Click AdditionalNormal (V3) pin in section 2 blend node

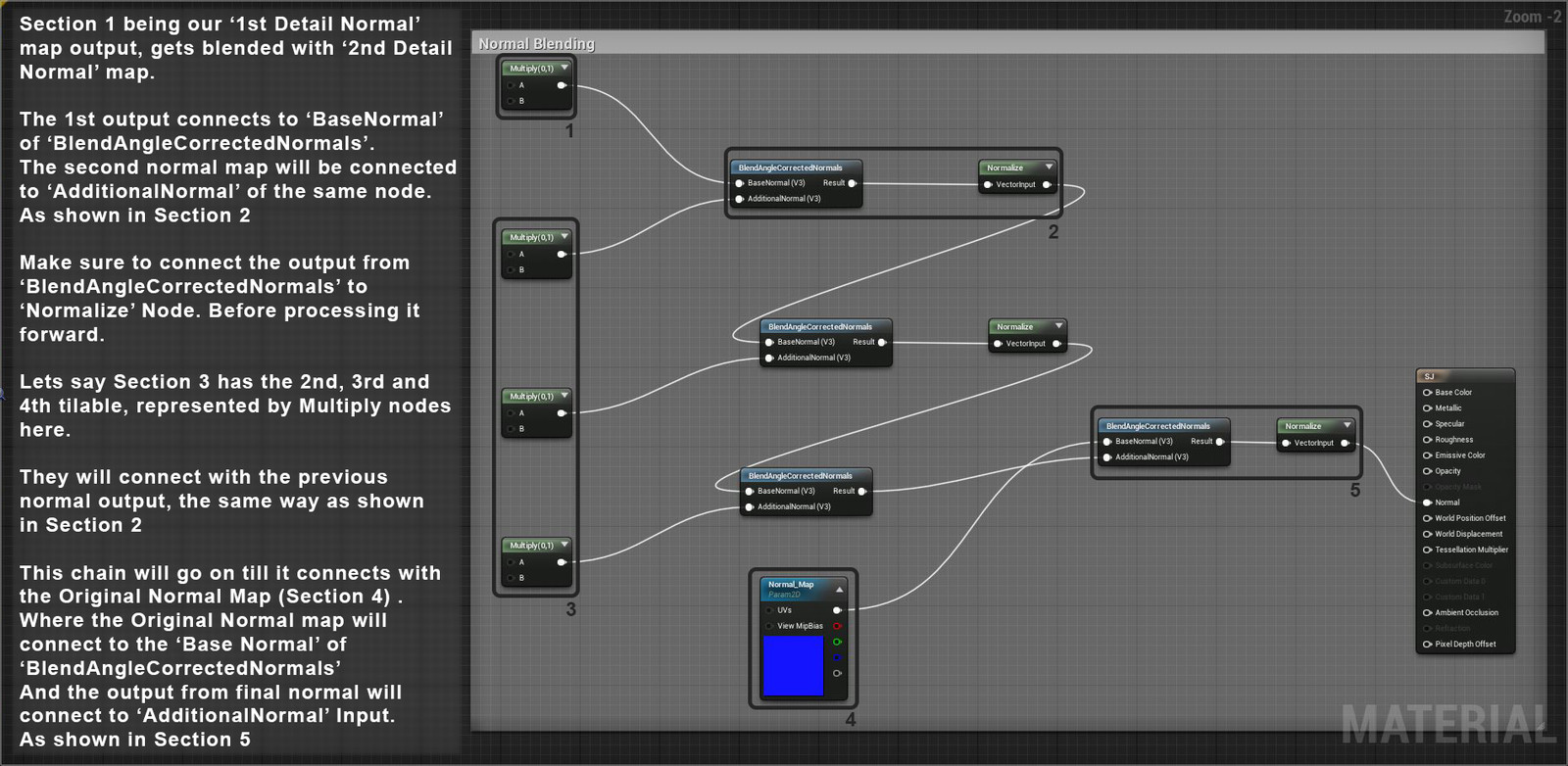point(739,199)
